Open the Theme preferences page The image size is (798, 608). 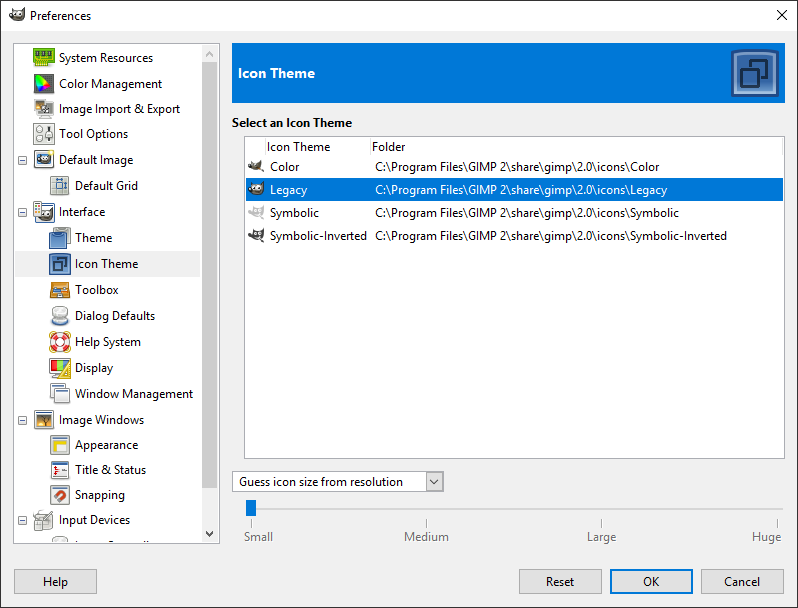(x=94, y=238)
